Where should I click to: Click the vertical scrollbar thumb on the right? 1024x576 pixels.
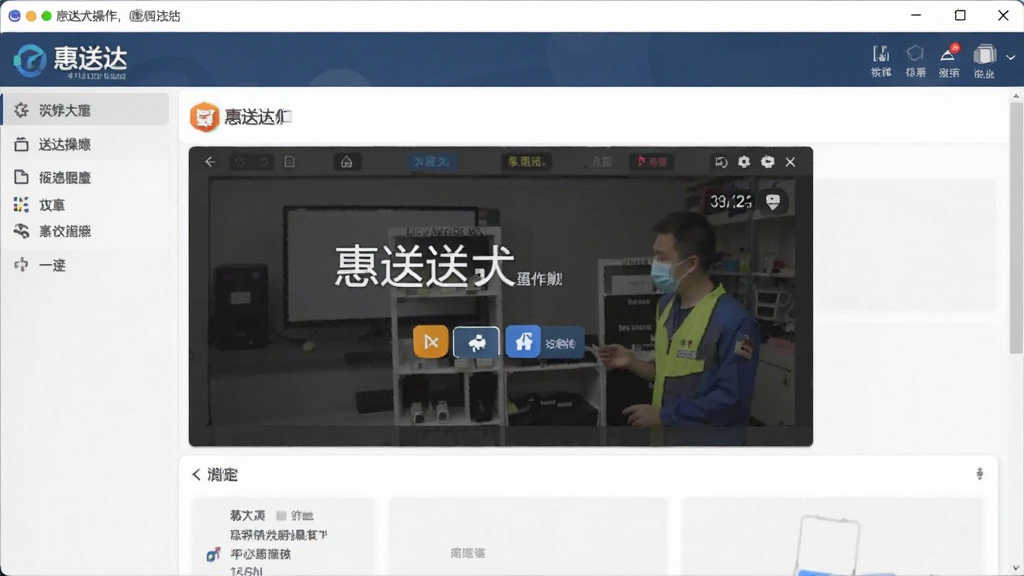click(x=1016, y=227)
